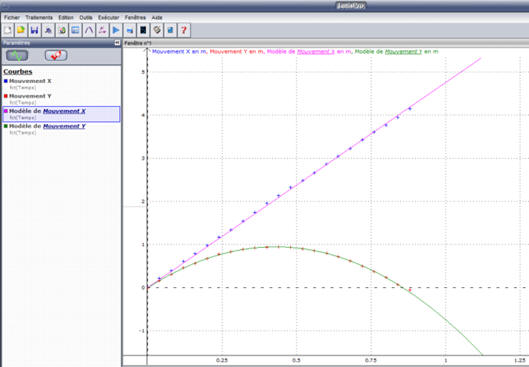Viewport: 529px width, 367px height.
Task: Open the Traitements menu
Action: pos(39,18)
